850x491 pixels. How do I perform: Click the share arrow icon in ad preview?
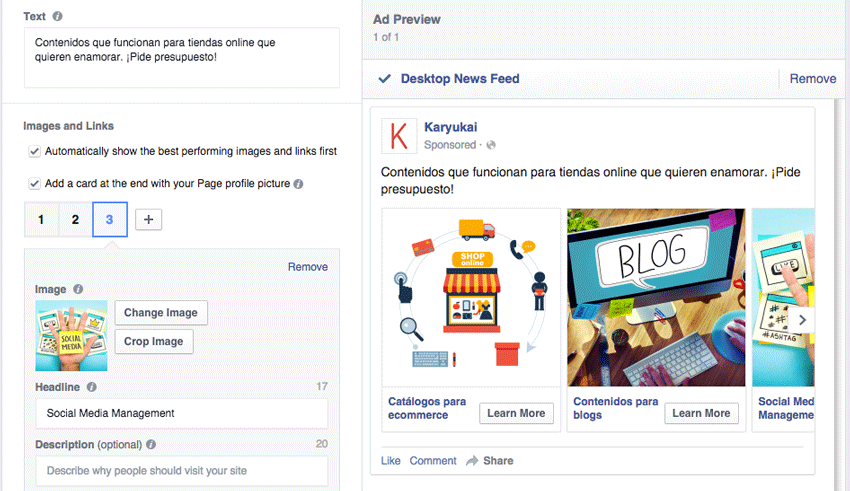(x=472, y=461)
